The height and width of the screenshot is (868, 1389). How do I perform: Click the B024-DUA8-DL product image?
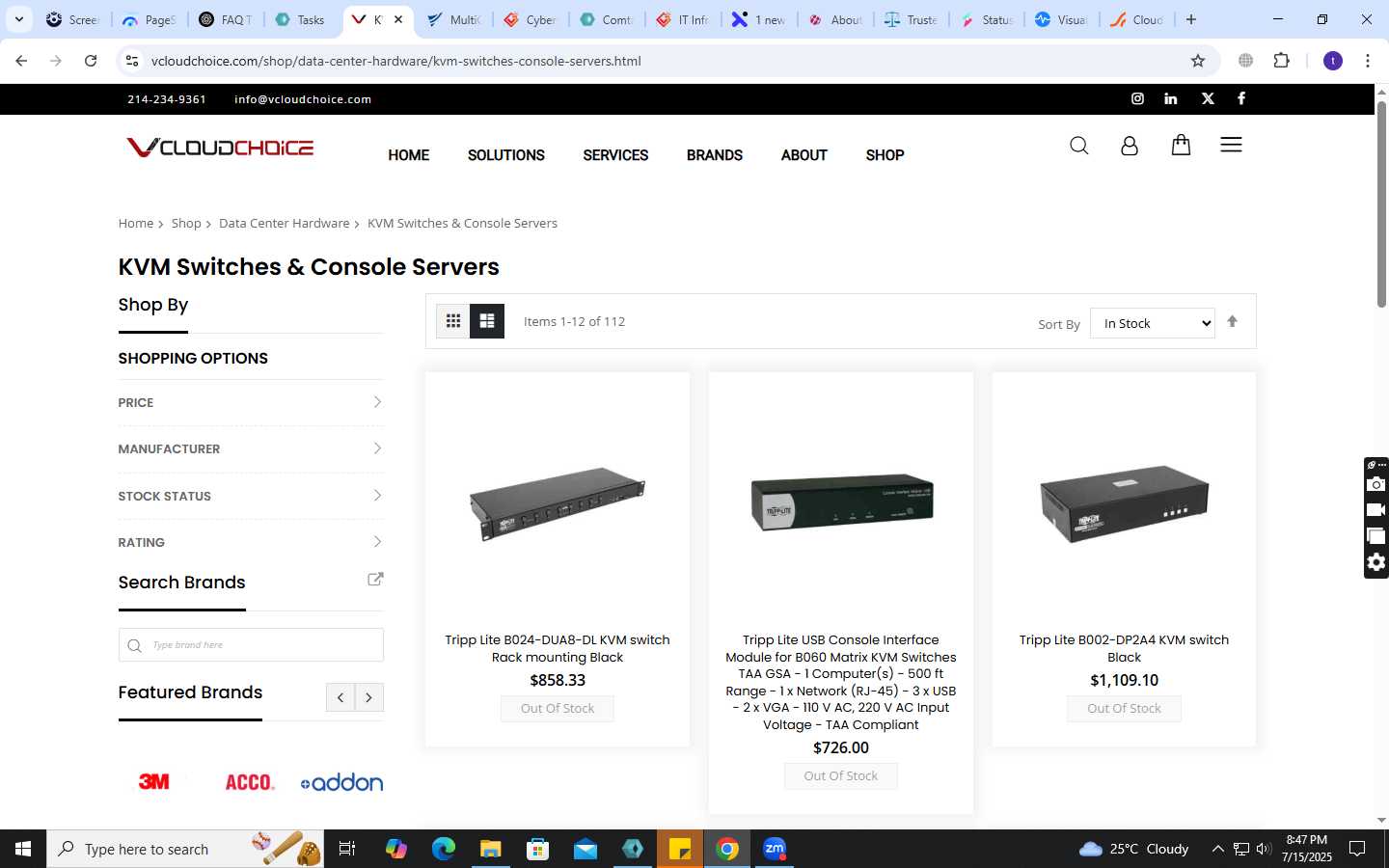[x=558, y=503]
